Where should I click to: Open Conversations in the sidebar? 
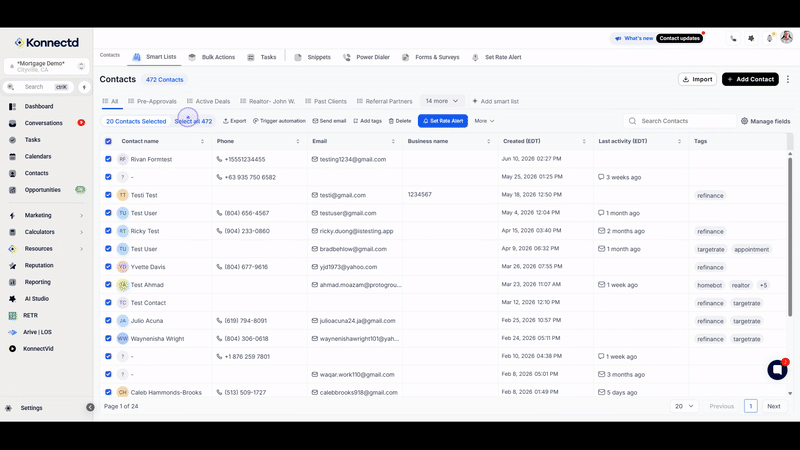(x=43, y=123)
